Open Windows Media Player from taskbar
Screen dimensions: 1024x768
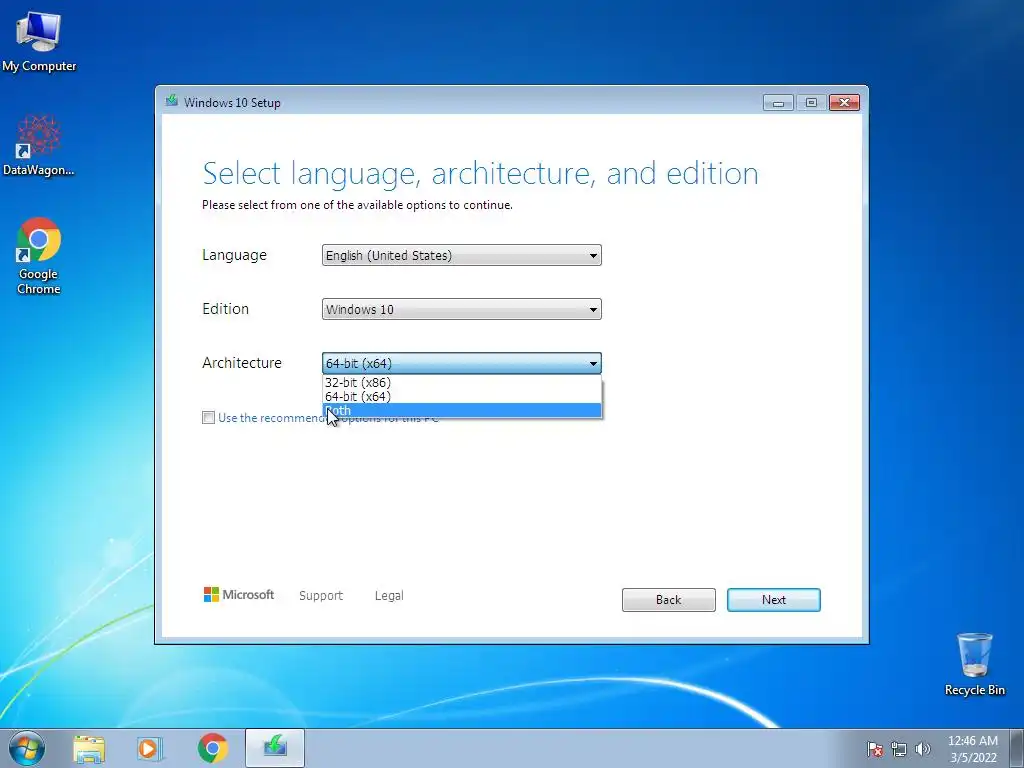[x=150, y=748]
